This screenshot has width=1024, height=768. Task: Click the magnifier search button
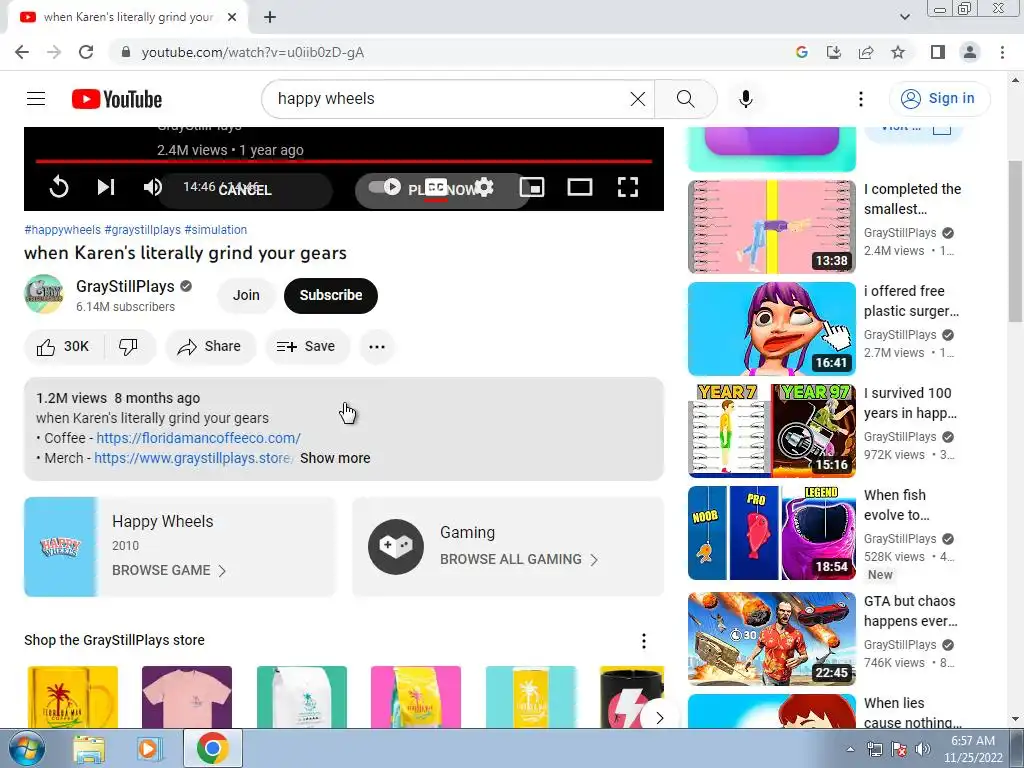[x=685, y=99]
